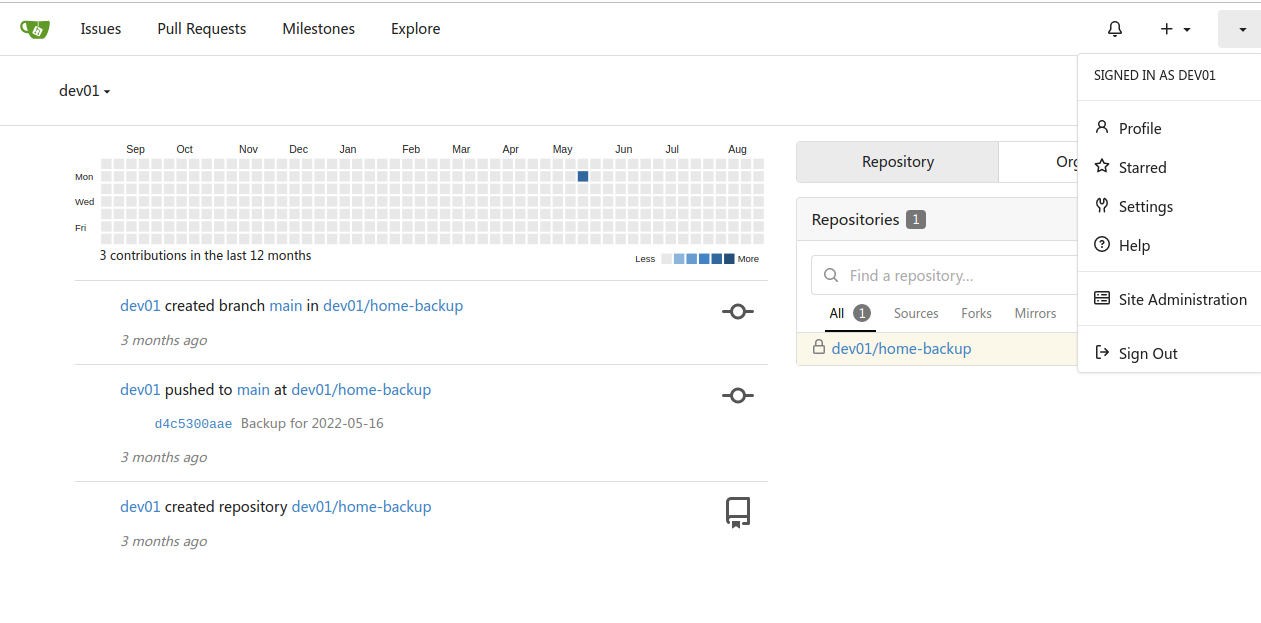Screen dimensions: 1261x623
Task: Click the Gitea teacup logo
Action: click(x=35, y=29)
